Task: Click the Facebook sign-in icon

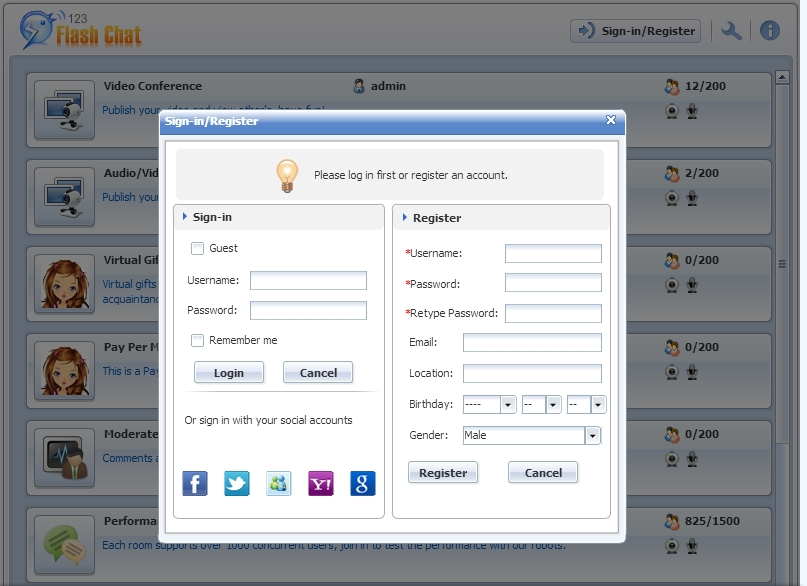Action: [x=195, y=484]
